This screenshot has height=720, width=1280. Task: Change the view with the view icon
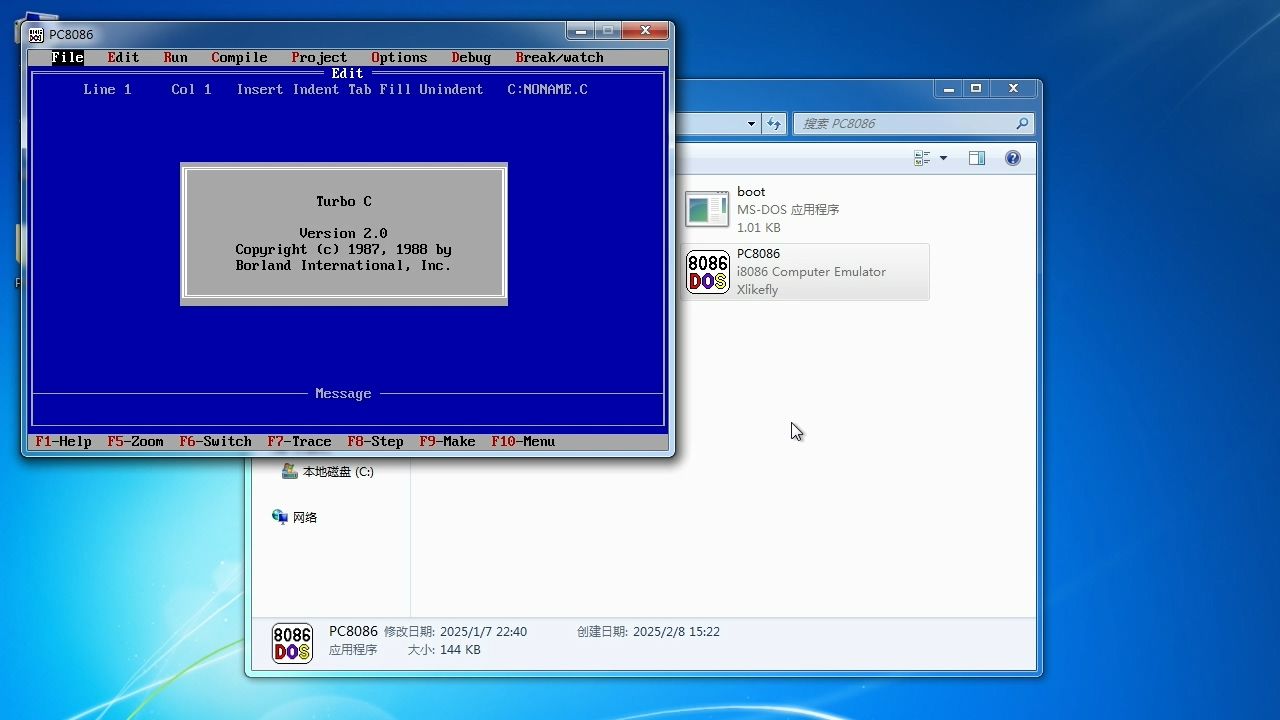click(922, 158)
